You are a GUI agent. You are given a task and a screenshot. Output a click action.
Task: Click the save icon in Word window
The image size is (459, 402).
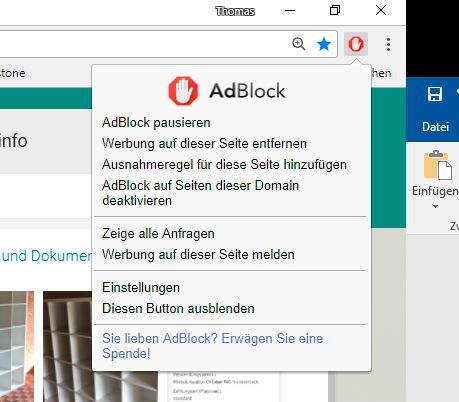[x=435, y=94]
